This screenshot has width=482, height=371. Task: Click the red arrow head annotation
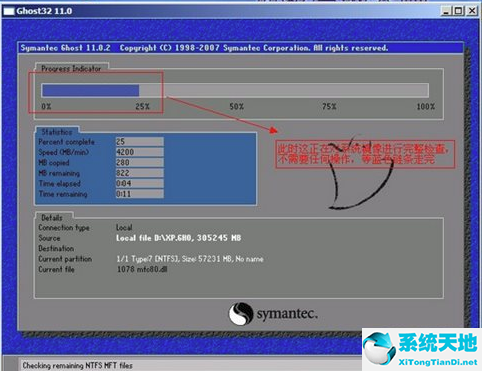pos(273,130)
